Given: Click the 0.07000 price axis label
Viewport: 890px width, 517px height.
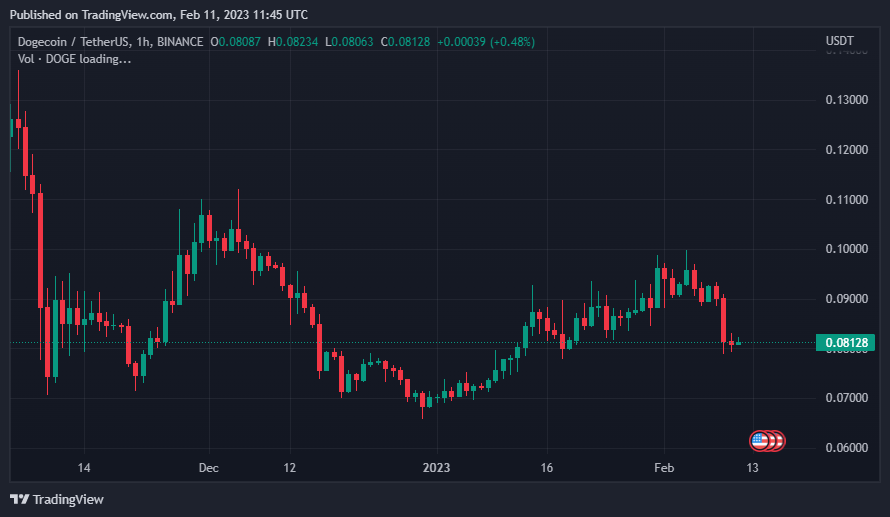Looking at the screenshot, I should coord(846,398).
